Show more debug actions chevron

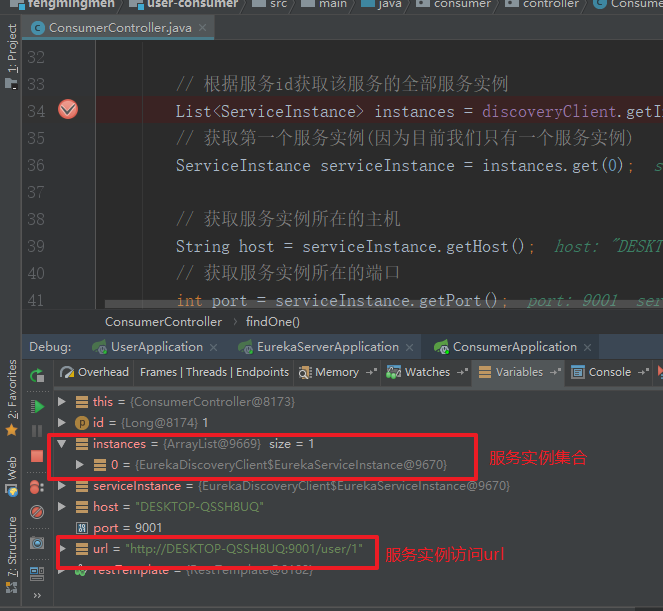point(37,595)
